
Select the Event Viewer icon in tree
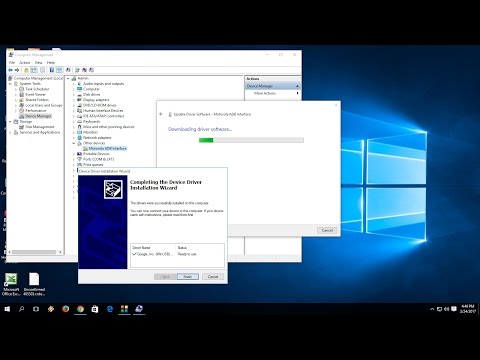point(22,94)
